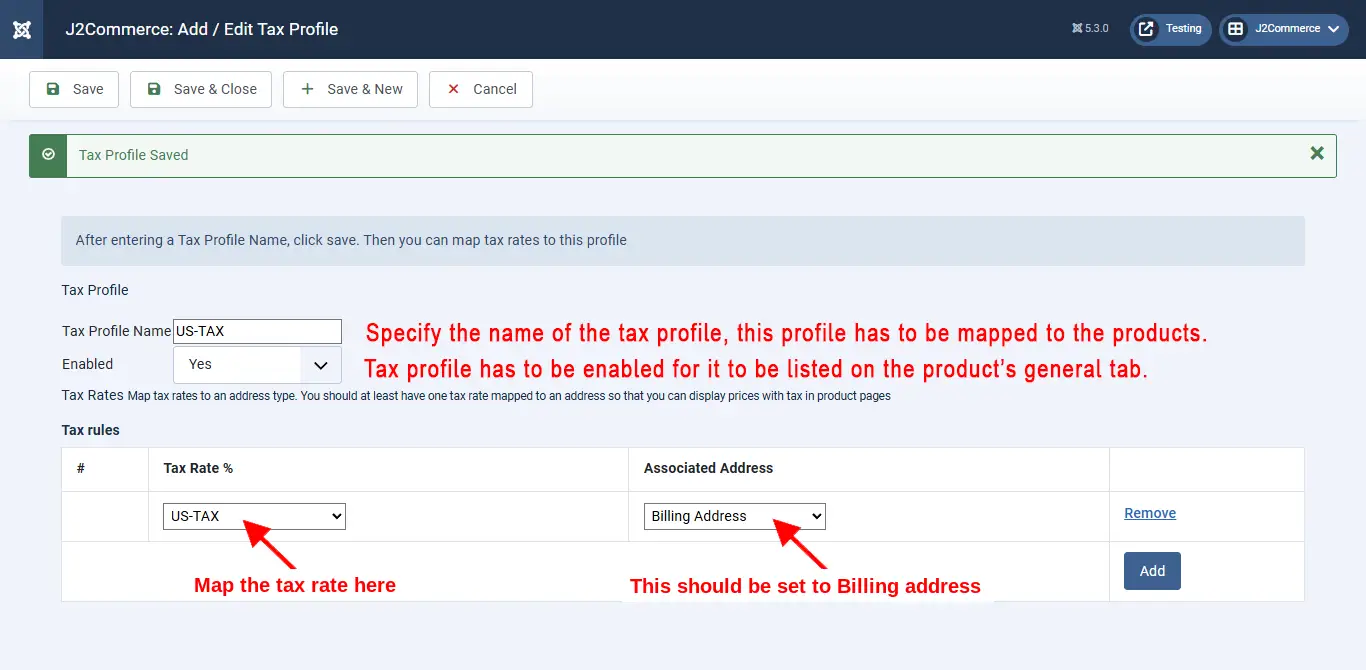Viewport: 1366px width, 670px height.
Task: Click Save & Close button
Action: coord(201,89)
